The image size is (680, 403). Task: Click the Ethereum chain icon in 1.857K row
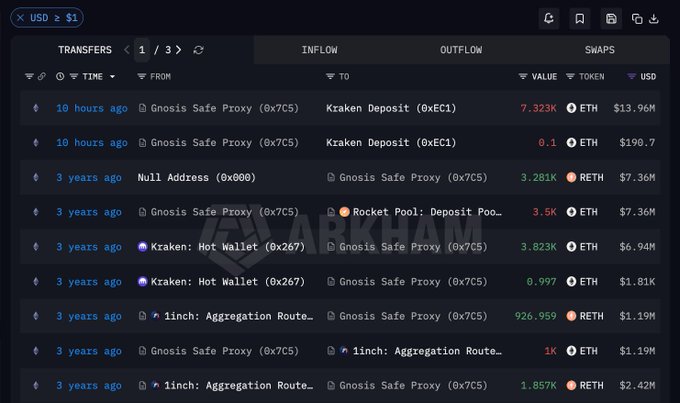[x=36, y=386]
